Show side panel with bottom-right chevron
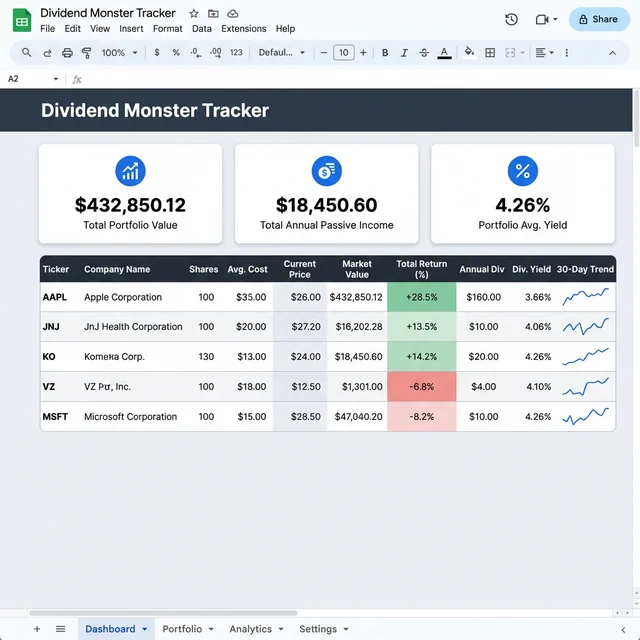This screenshot has height=640, width=640. 623,630
